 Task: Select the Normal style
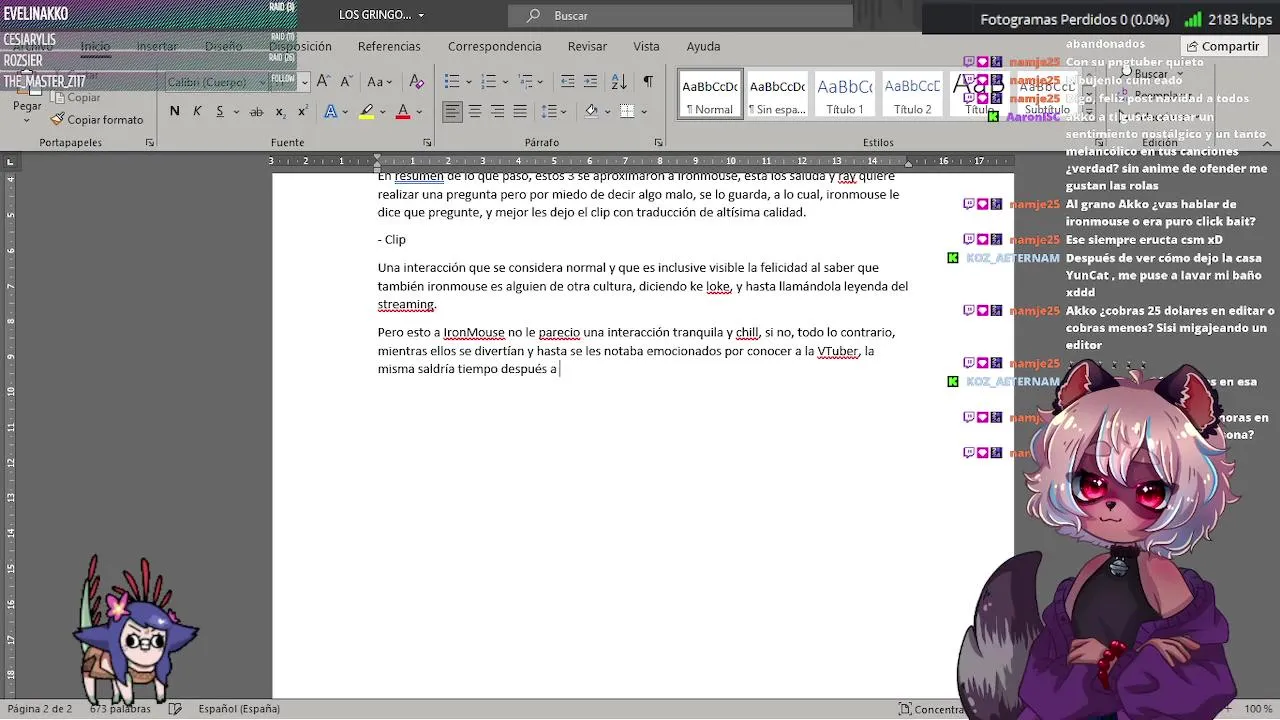(709, 94)
